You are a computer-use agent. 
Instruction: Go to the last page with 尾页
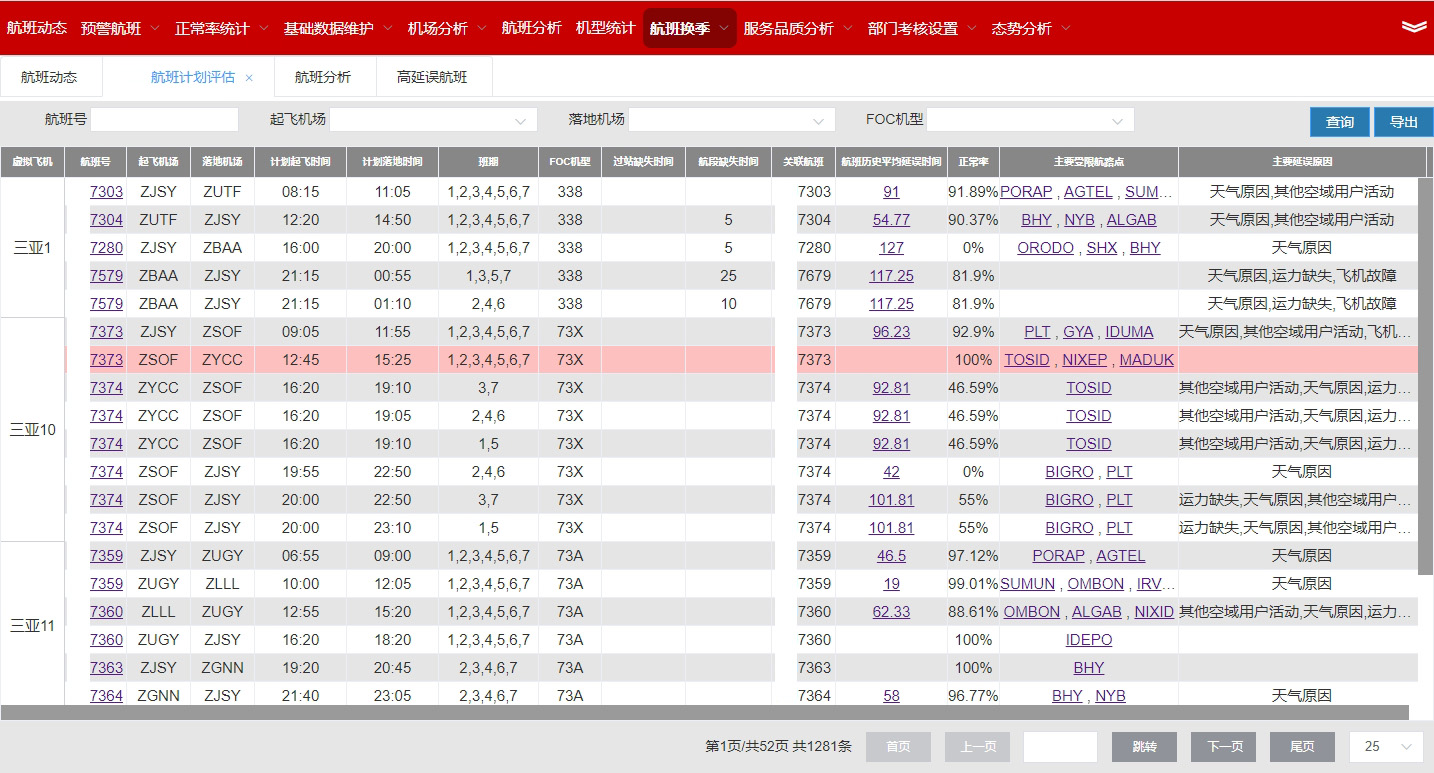pyautogui.click(x=1301, y=746)
